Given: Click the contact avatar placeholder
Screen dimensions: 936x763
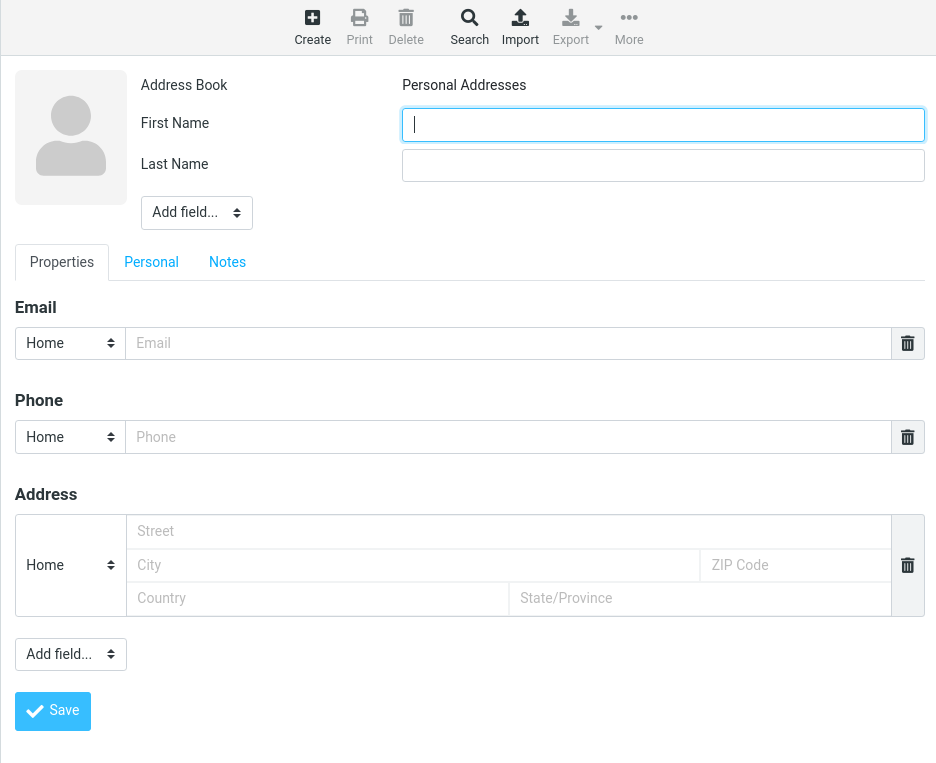Looking at the screenshot, I should pos(70,137).
